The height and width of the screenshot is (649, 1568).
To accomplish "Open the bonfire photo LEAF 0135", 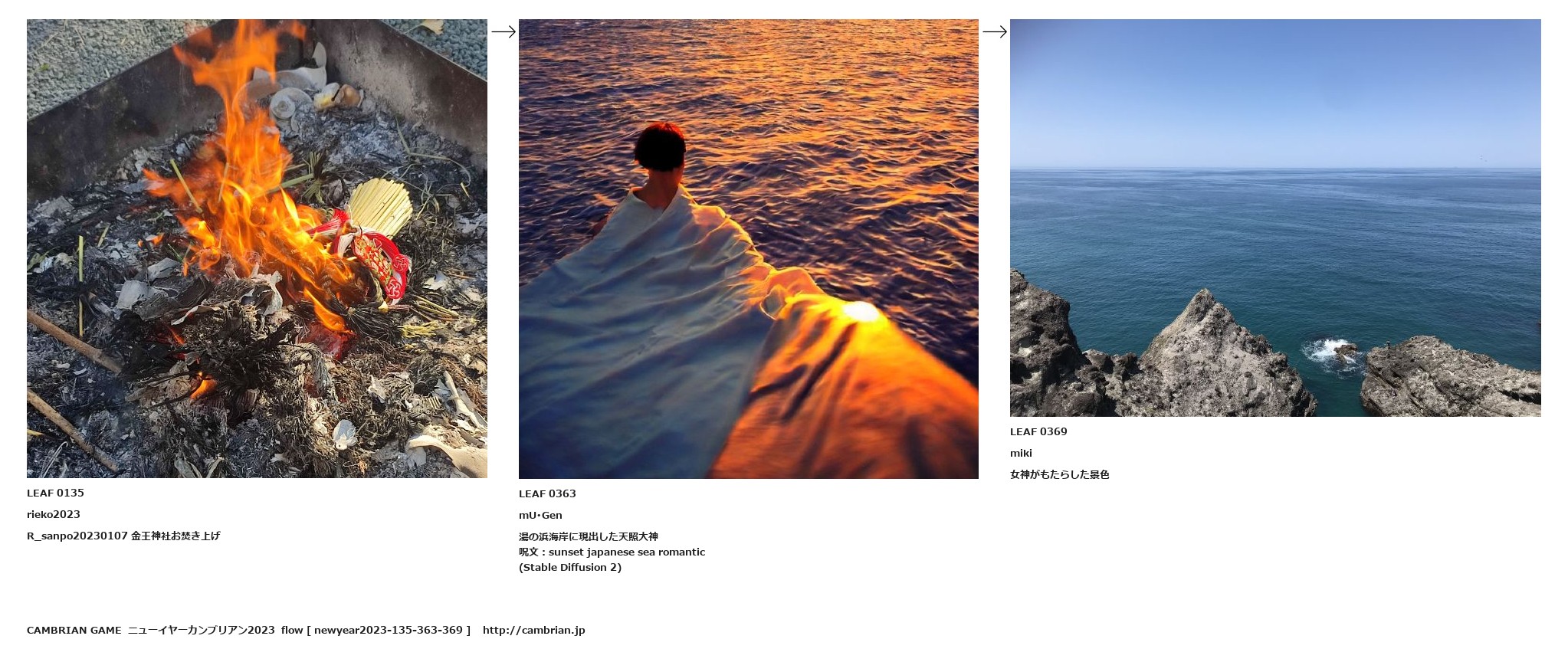I will pos(257,248).
